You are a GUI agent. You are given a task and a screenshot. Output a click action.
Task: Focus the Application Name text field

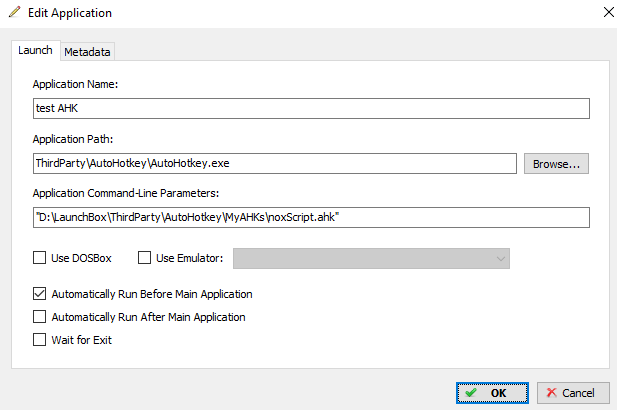coord(311,108)
